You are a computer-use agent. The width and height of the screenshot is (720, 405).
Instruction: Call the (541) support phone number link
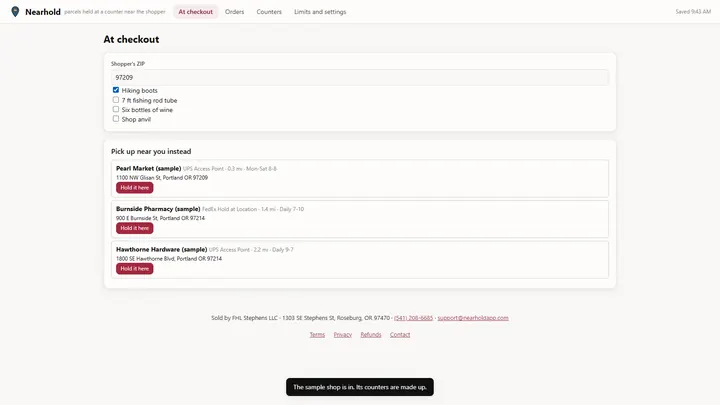(x=413, y=318)
